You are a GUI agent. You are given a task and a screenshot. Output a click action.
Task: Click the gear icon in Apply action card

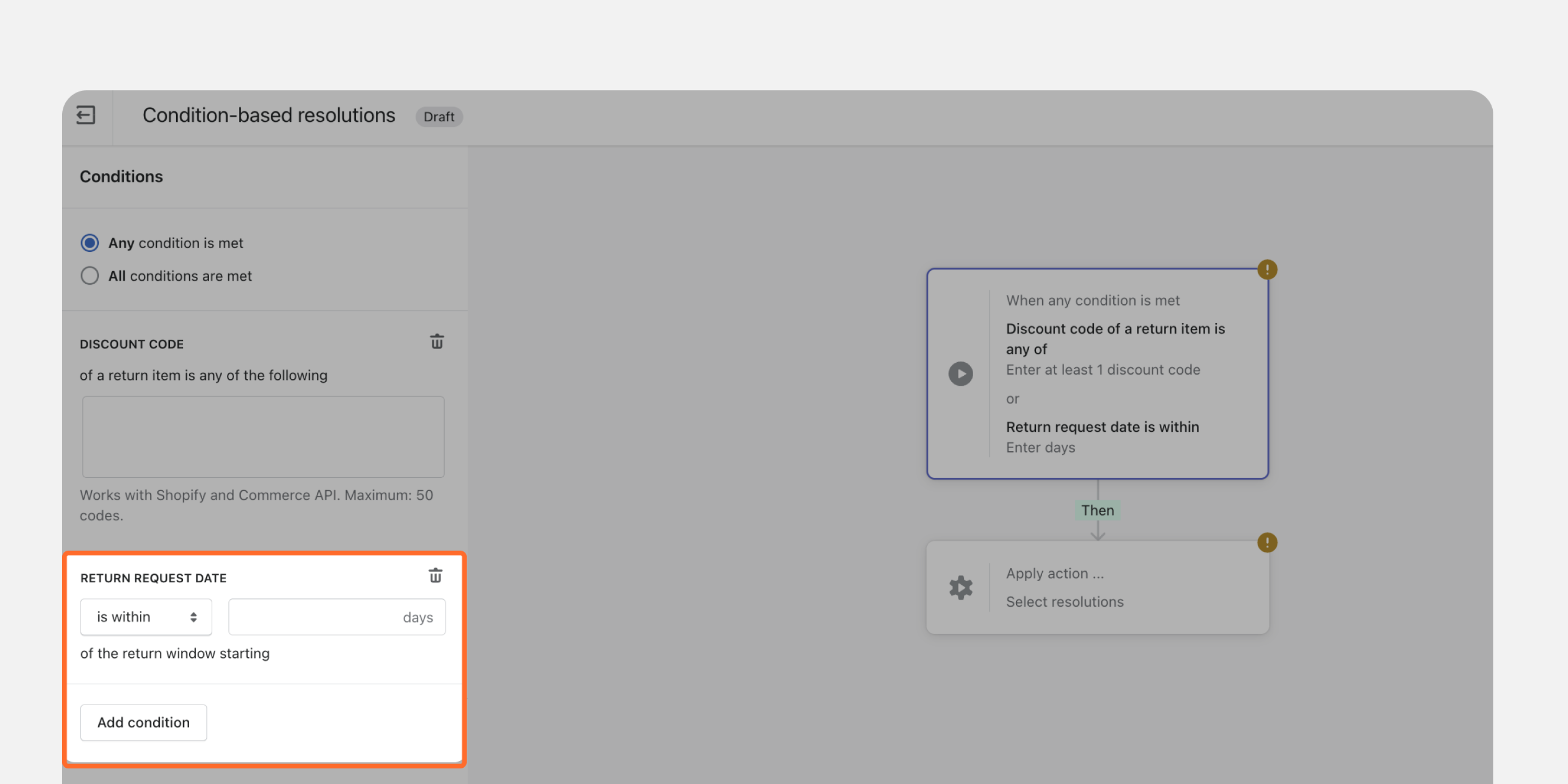pyautogui.click(x=961, y=587)
